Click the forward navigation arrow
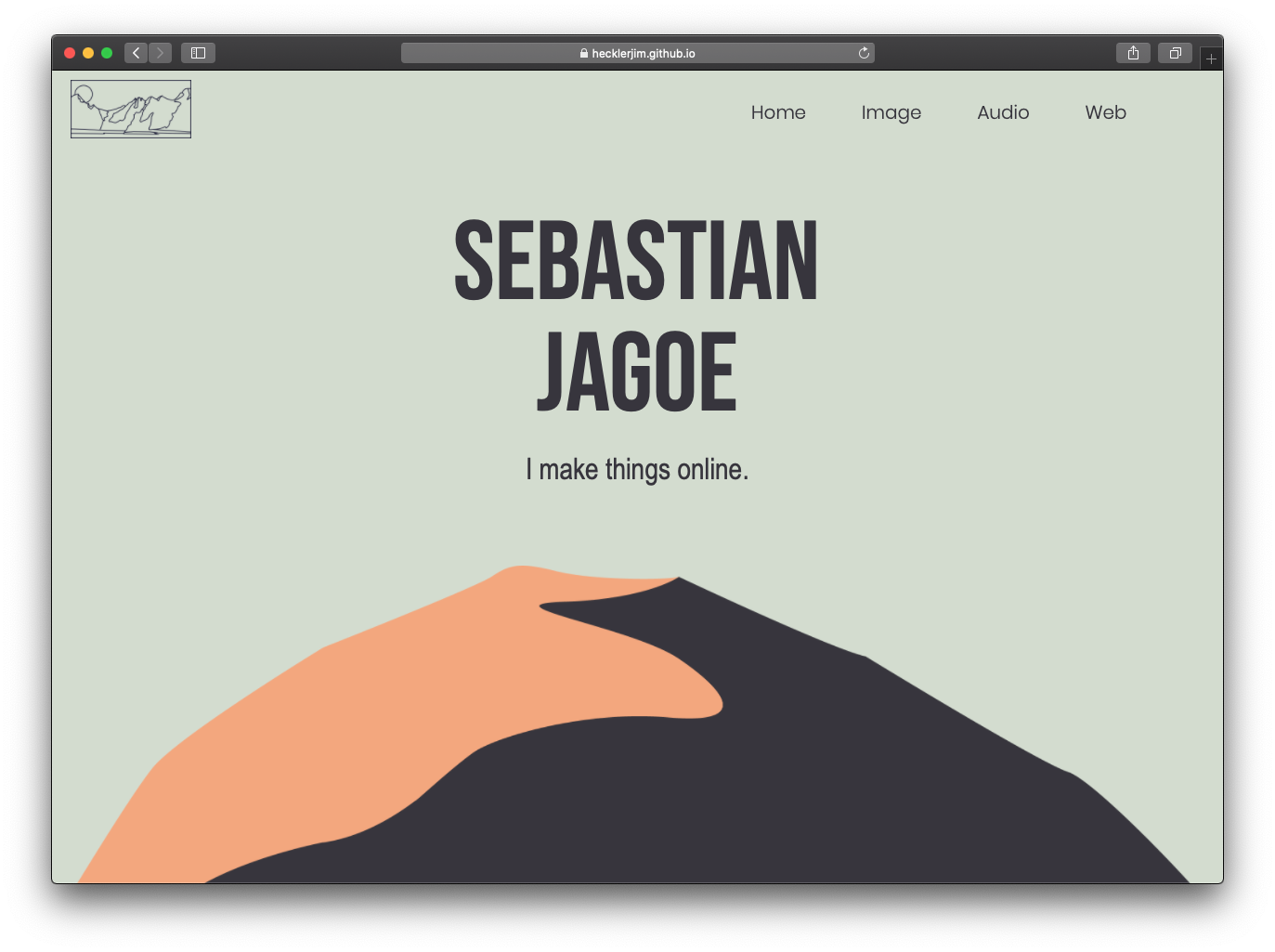 pyautogui.click(x=160, y=53)
